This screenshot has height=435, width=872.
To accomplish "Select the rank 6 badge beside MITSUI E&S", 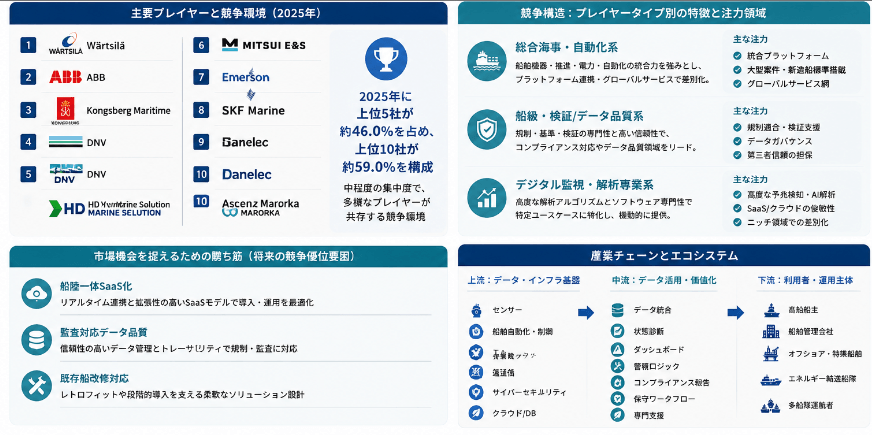I will [x=201, y=45].
